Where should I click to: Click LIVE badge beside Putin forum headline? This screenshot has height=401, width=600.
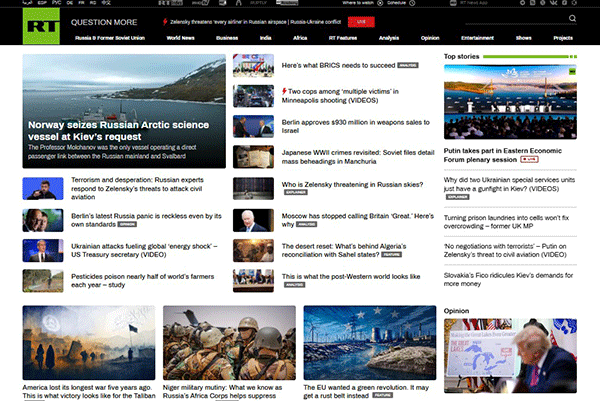click(x=529, y=159)
